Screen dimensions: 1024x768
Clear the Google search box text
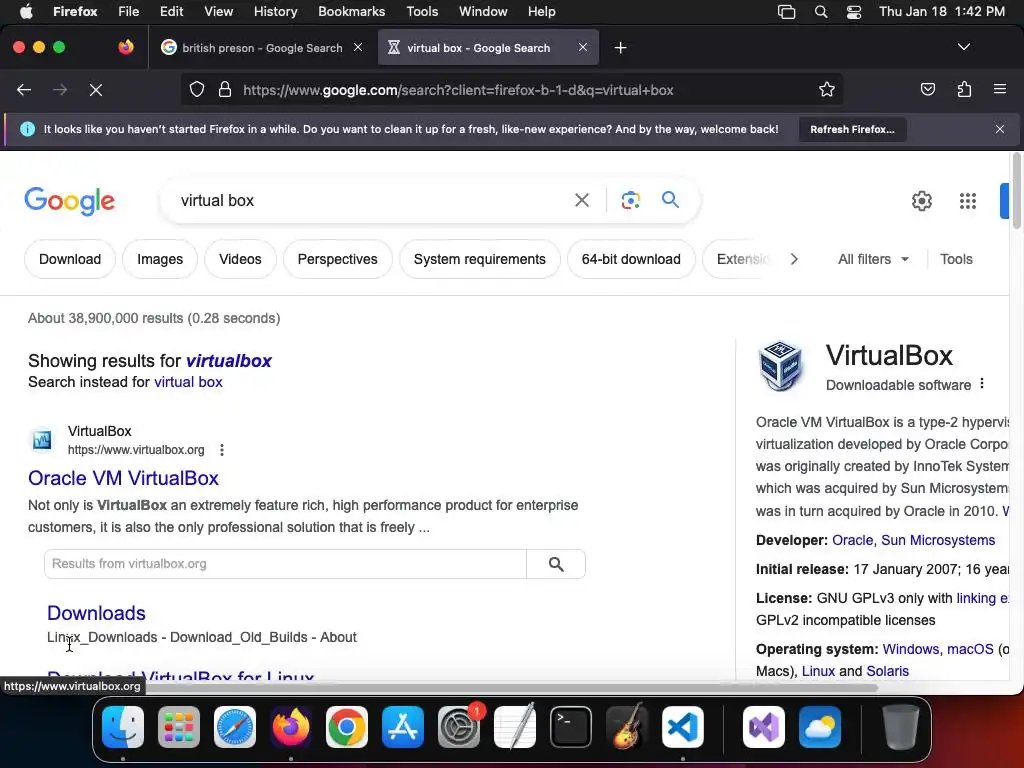582,200
